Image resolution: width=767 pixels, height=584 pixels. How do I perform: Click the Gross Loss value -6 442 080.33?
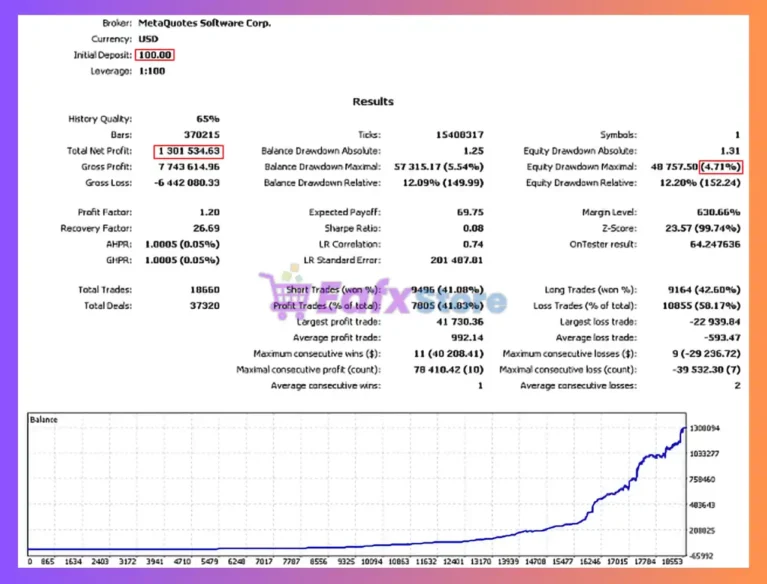click(x=186, y=182)
